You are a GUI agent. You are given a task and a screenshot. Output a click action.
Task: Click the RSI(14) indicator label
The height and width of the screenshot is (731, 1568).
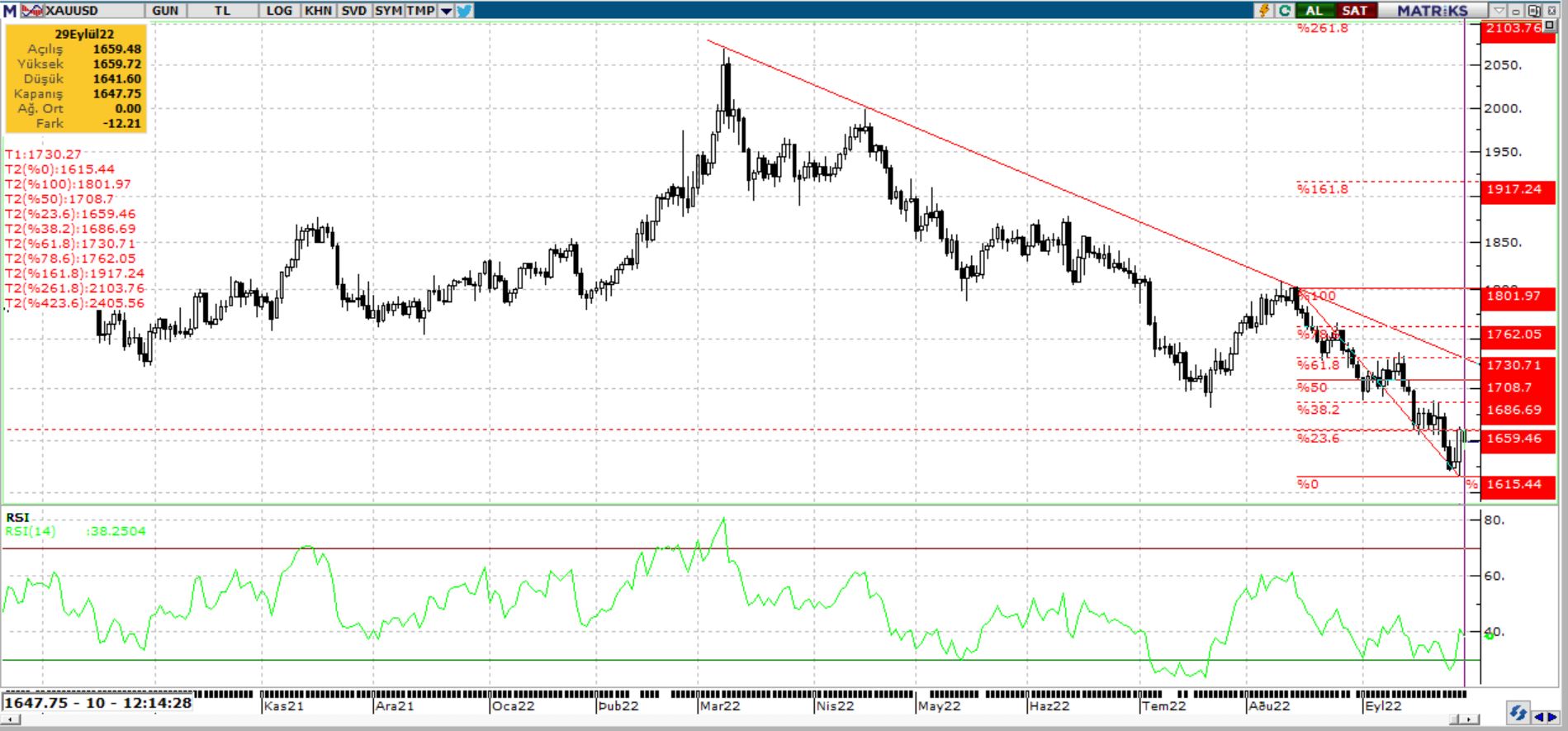click(x=31, y=531)
